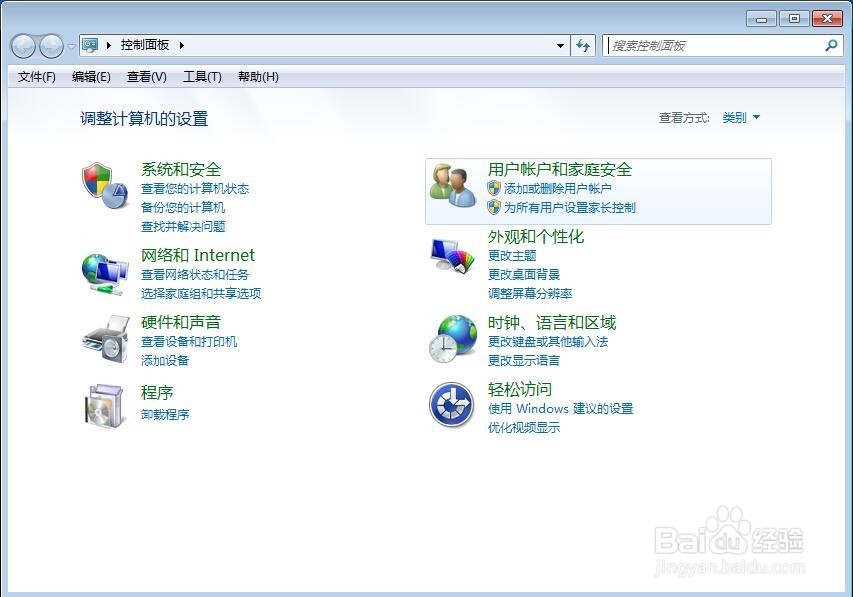Open 程序 using the program box icon
Image resolution: width=853 pixels, height=597 pixels.
pyautogui.click(x=104, y=405)
